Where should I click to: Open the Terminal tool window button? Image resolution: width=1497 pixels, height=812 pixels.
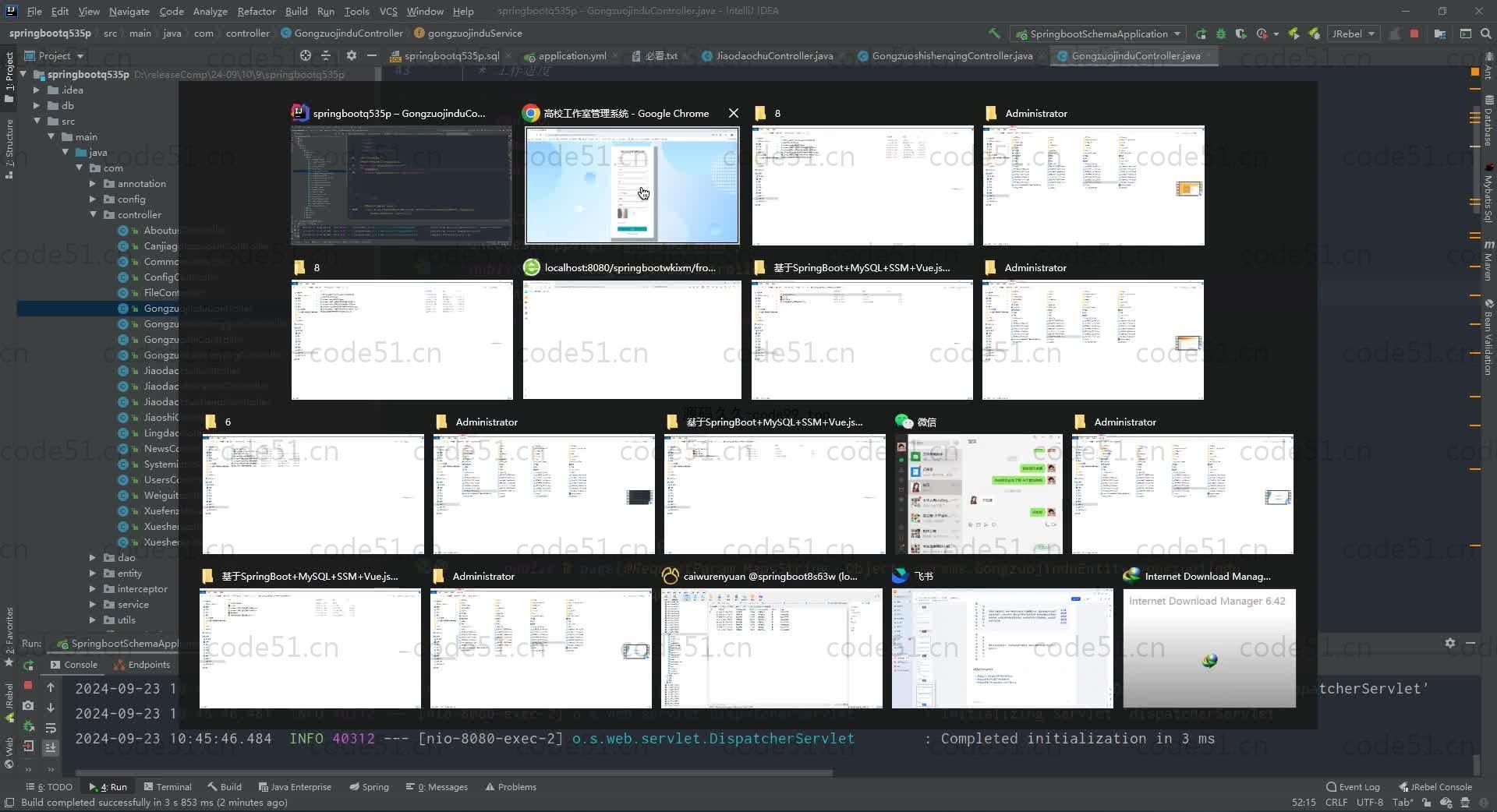click(167, 786)
